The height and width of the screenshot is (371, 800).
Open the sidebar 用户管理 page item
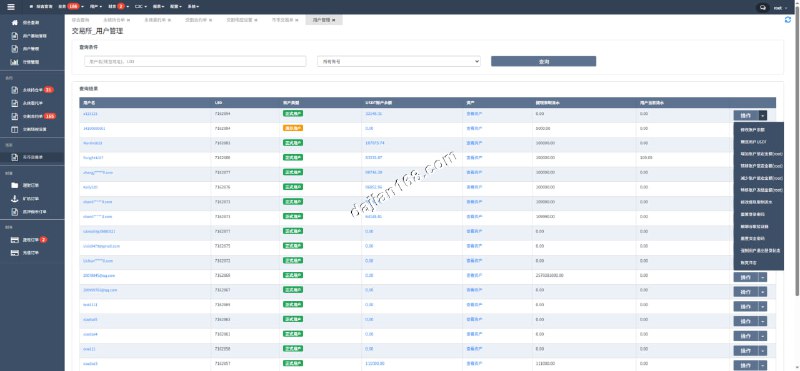click(32, 49)
